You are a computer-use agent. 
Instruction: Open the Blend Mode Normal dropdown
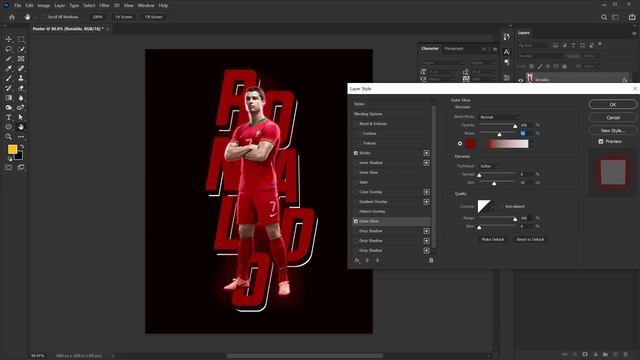499,117
